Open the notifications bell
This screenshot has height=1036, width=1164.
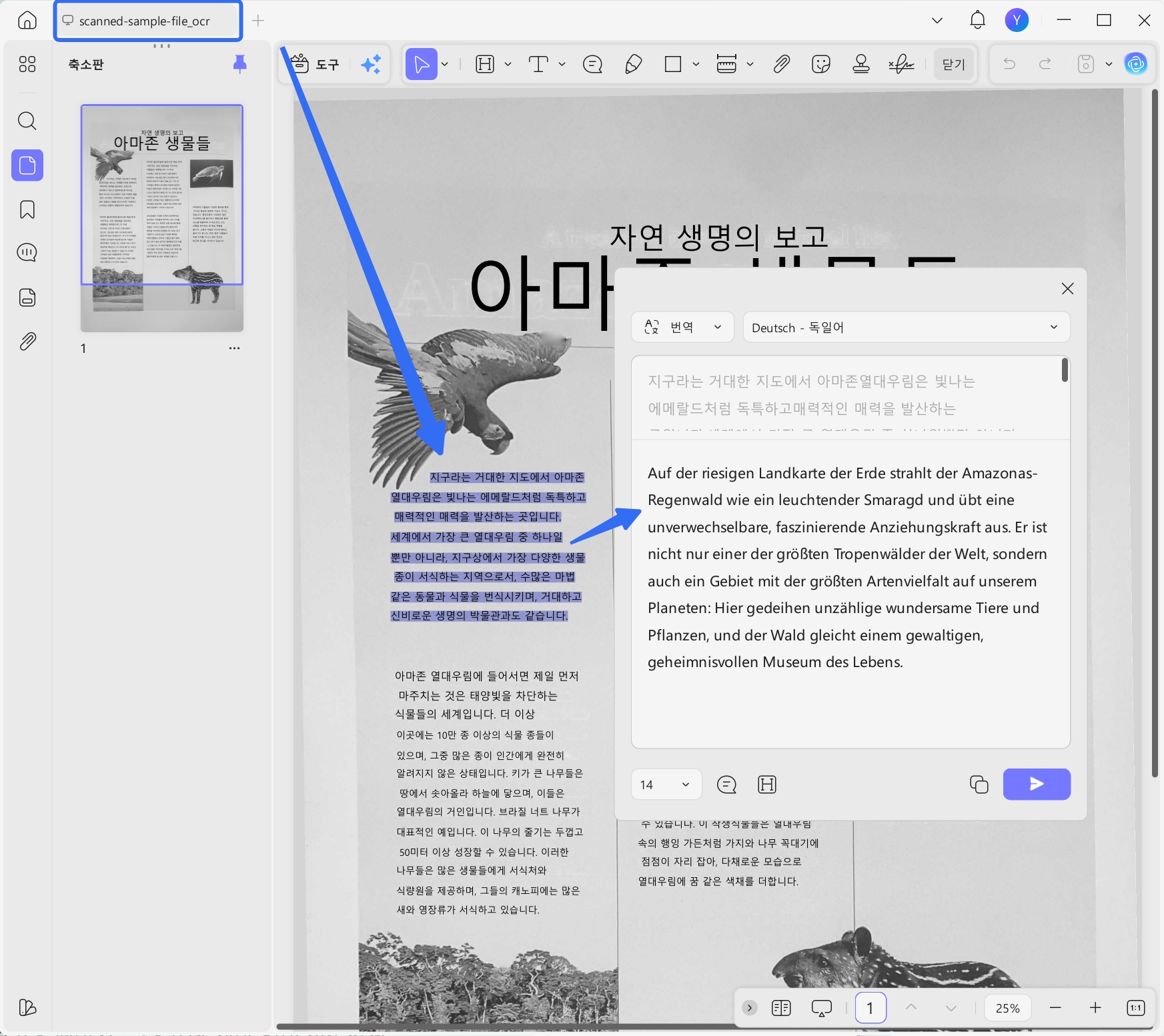pos(977,20)
